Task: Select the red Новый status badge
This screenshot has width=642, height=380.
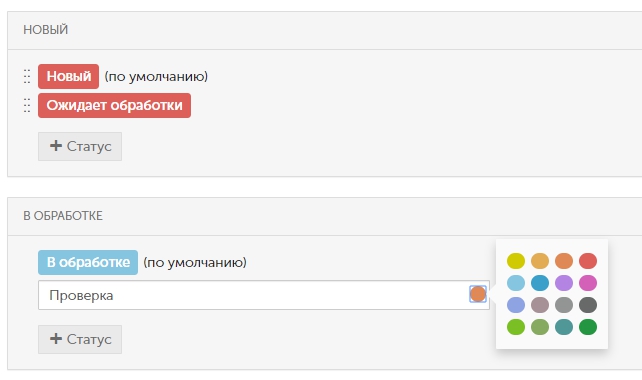Action: click(68, 76)
